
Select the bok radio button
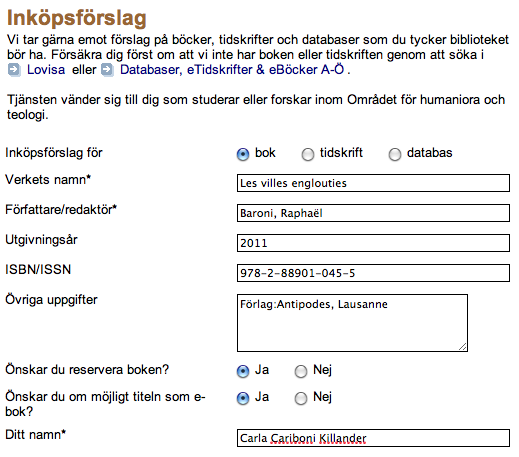pos(243,154)
